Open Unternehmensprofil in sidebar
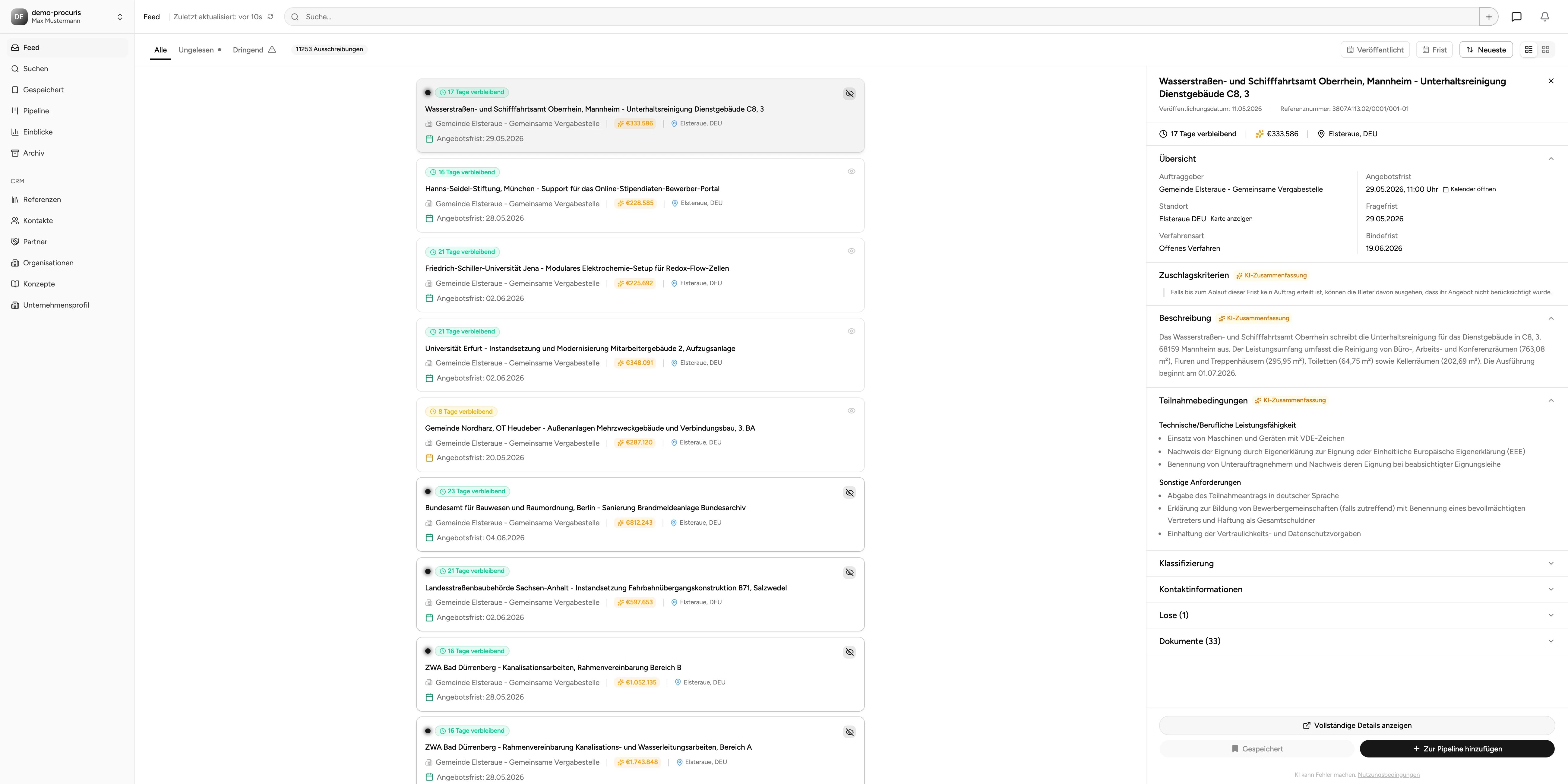The image size is (1568, 784). click(67, 305)
